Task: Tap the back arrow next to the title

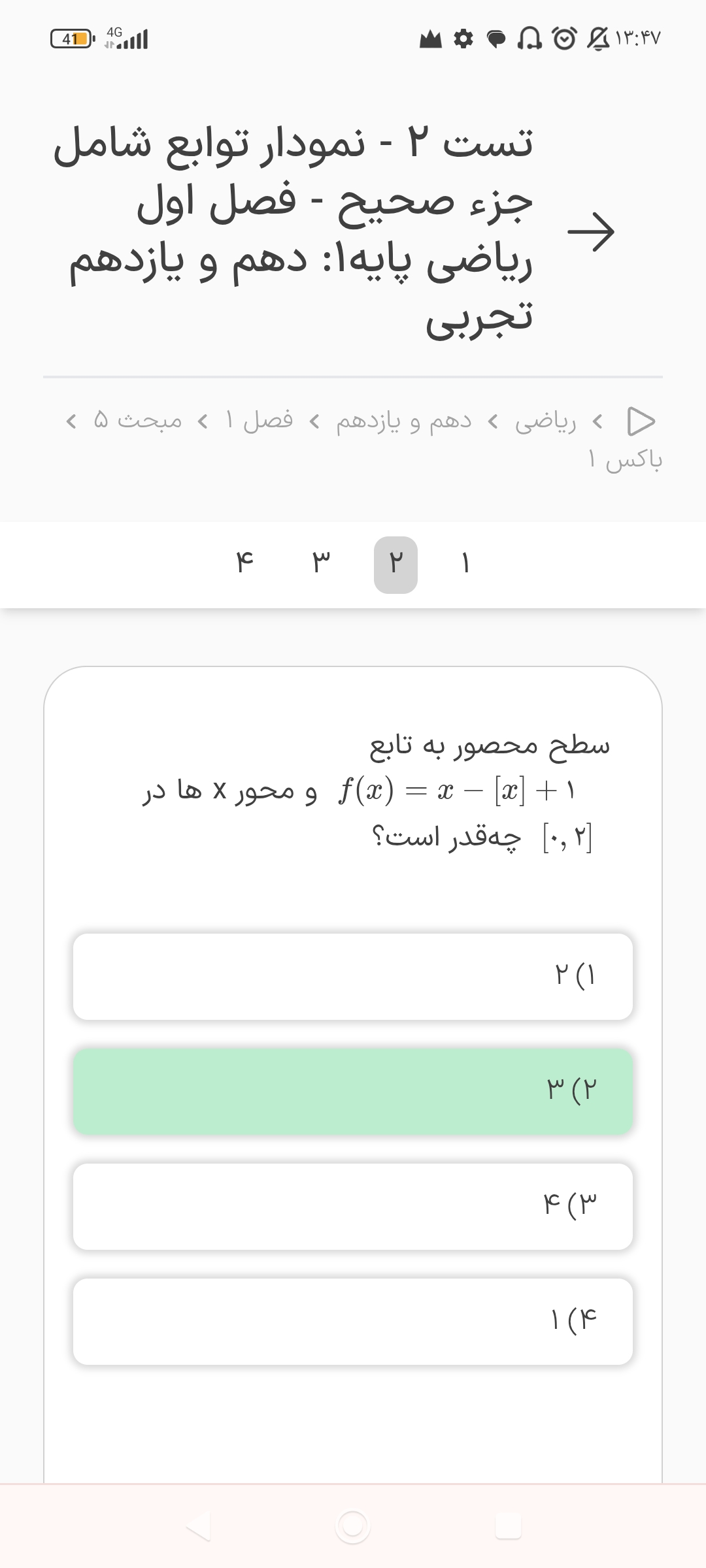Action: 590,232
